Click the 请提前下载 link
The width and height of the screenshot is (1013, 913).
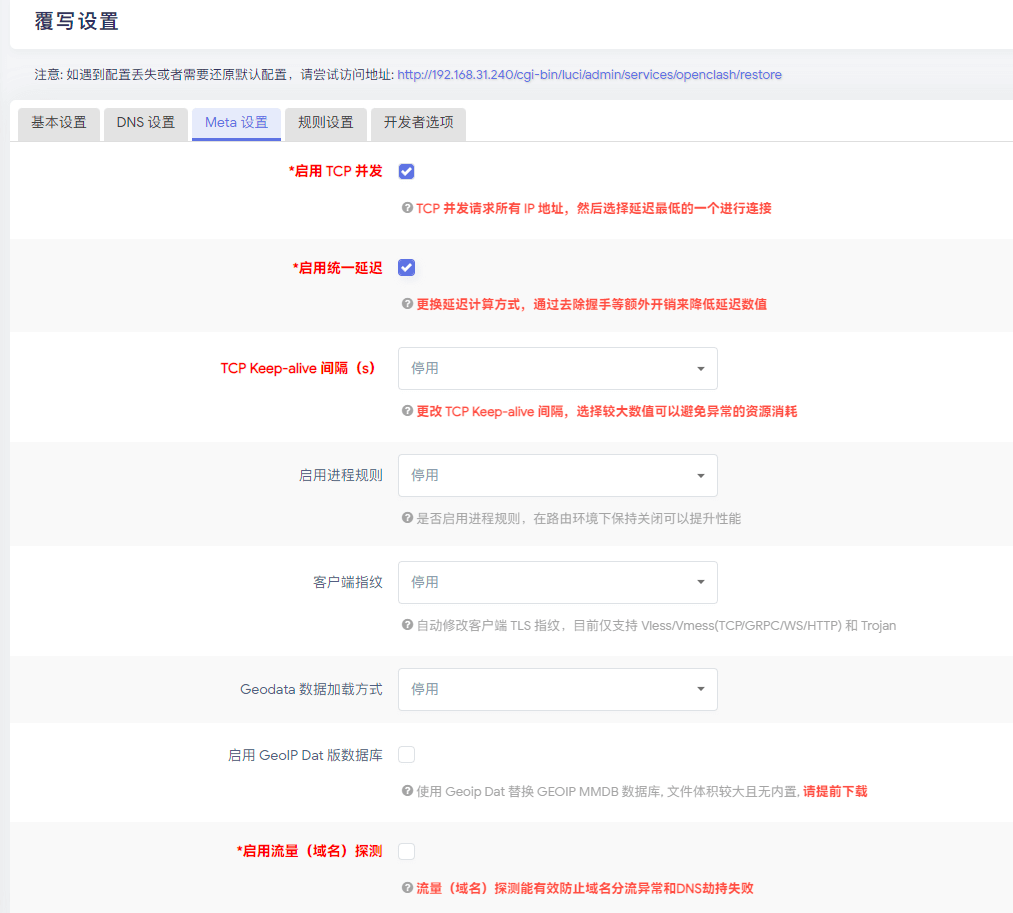coord(835,791)
